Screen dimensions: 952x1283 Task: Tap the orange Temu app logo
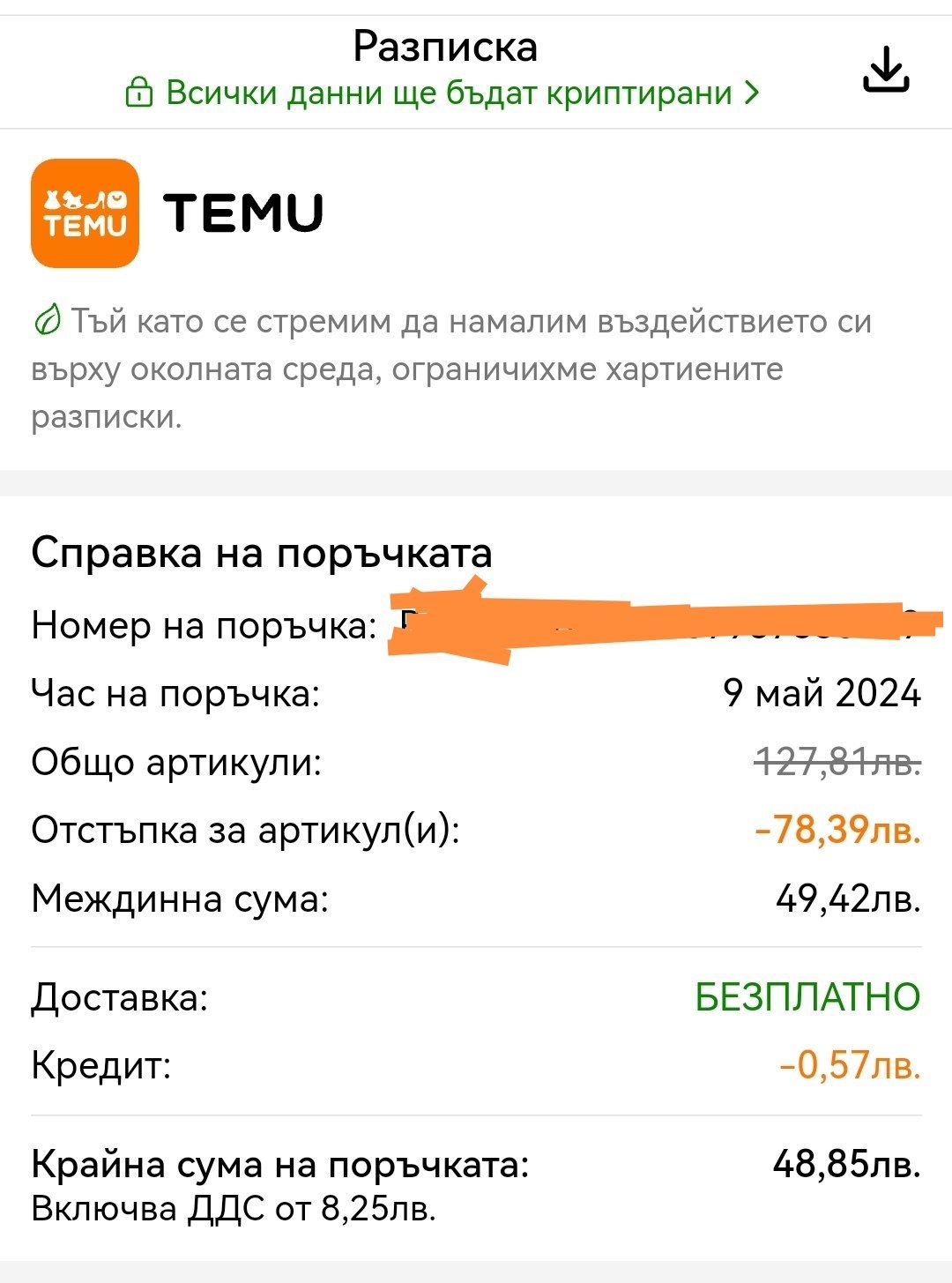[x=85, y=213]
